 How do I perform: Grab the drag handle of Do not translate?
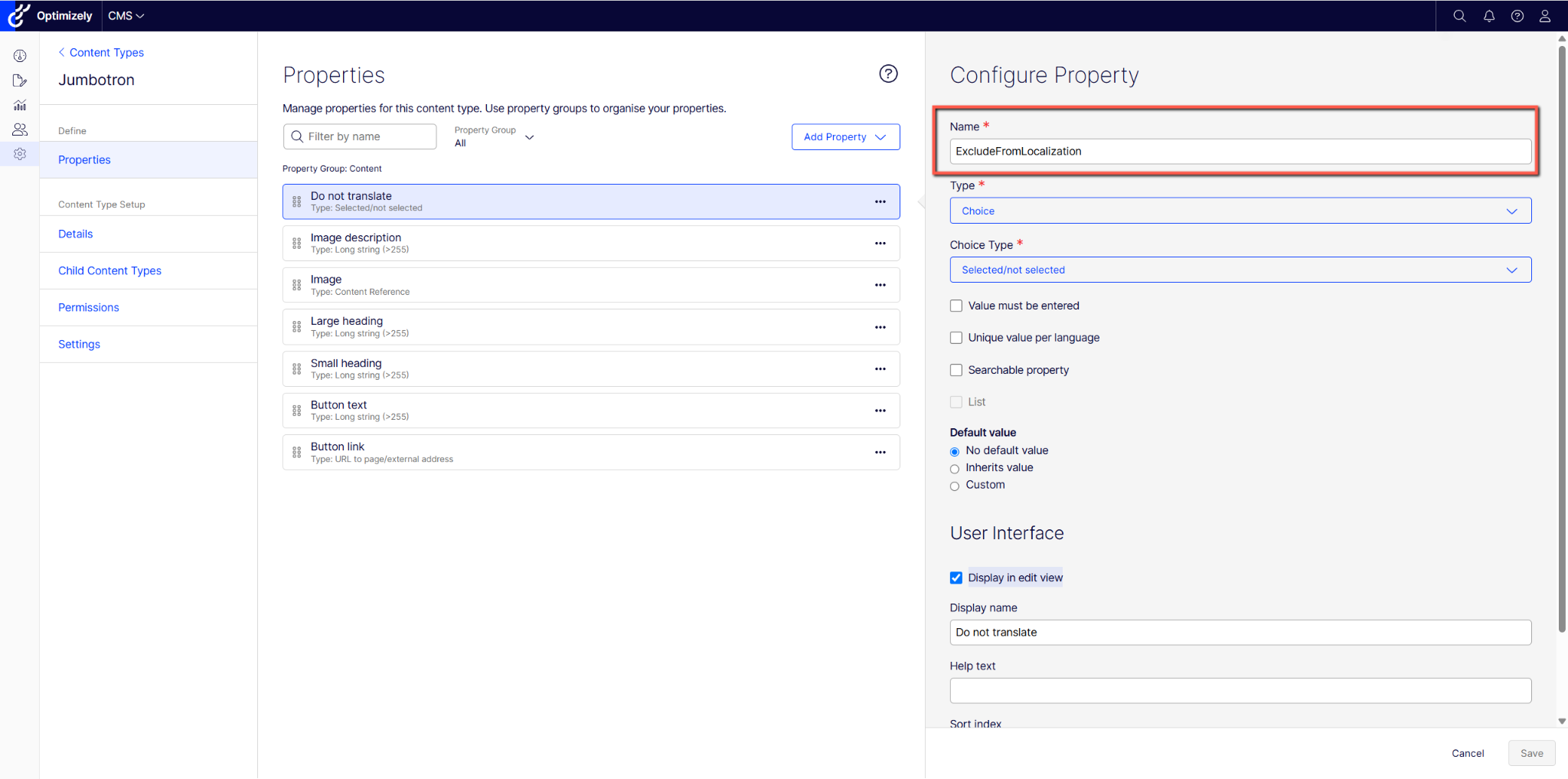pos(296,202)
